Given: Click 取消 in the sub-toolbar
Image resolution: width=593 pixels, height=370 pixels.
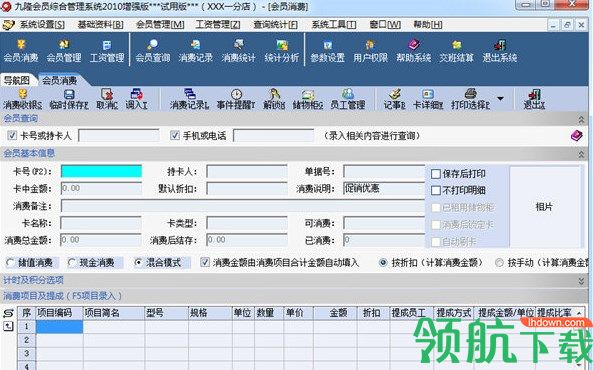Looking at the screenshot, I should tap(107, 99).
